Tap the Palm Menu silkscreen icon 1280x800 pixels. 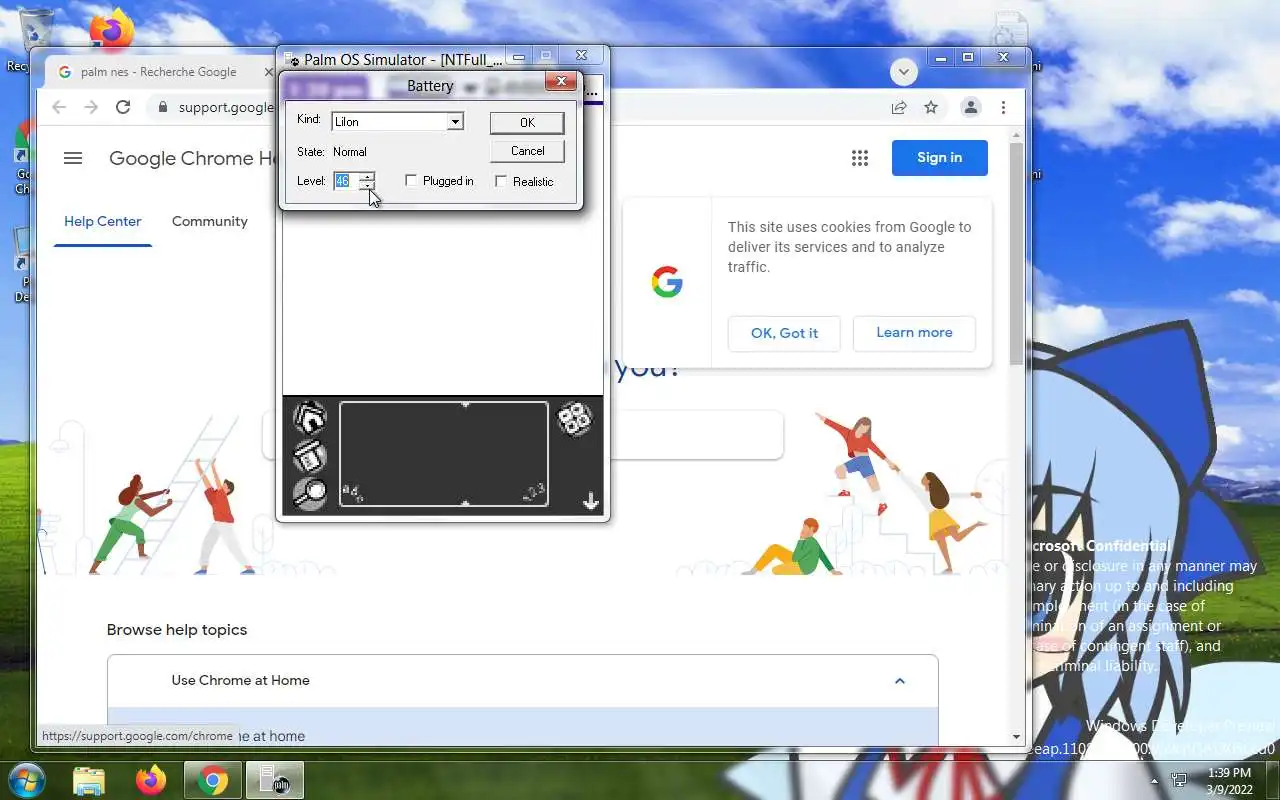tap(310, 457)
